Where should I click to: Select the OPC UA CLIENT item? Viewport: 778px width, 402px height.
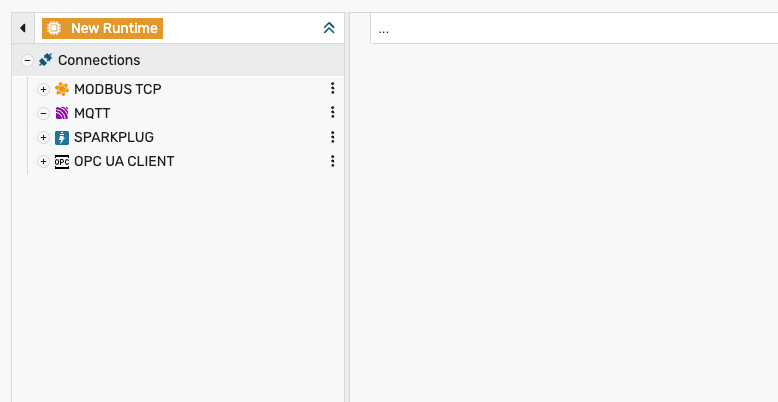(124, 161)
